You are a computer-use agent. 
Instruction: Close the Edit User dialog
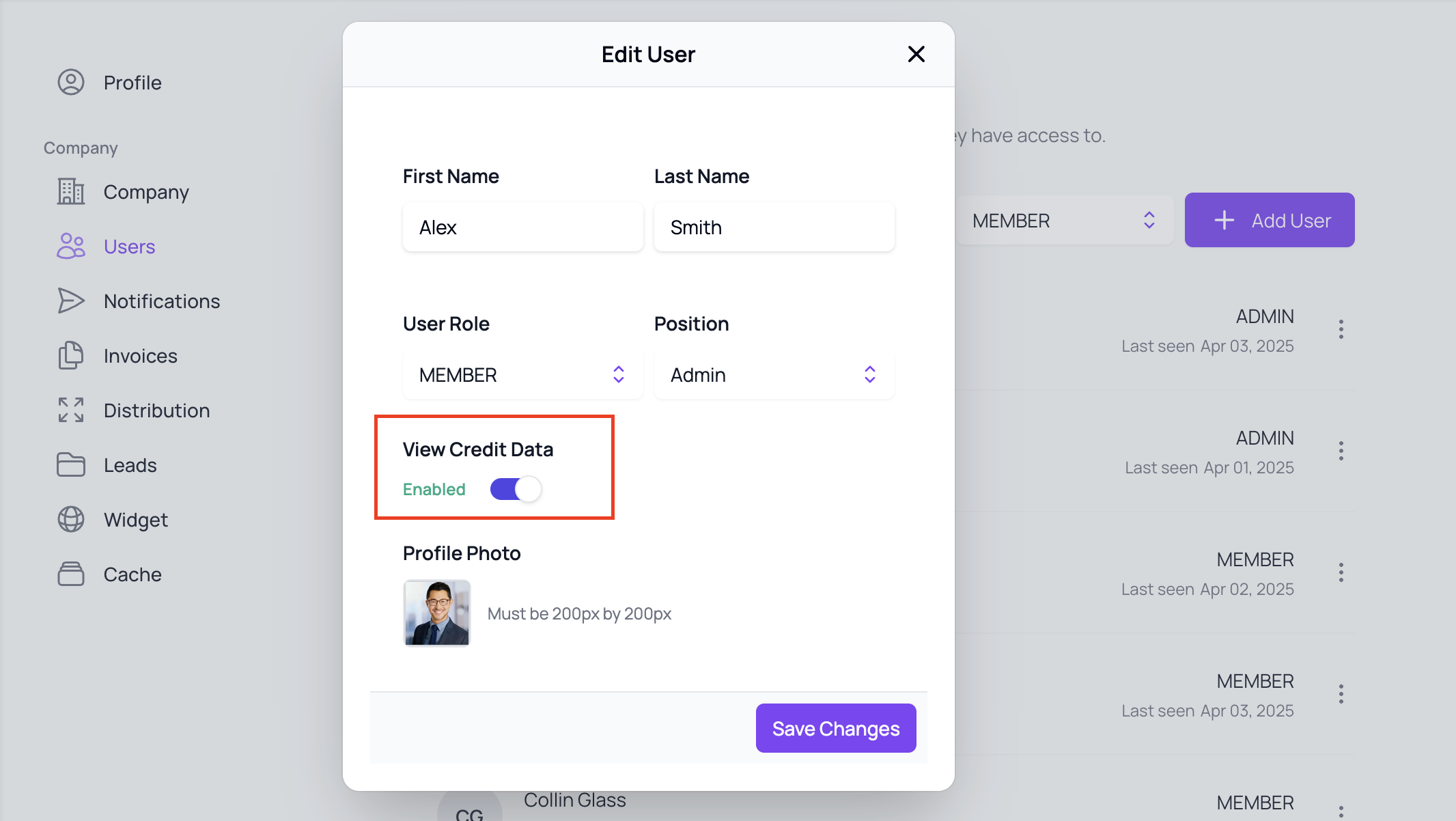click(x=916, y=54)
